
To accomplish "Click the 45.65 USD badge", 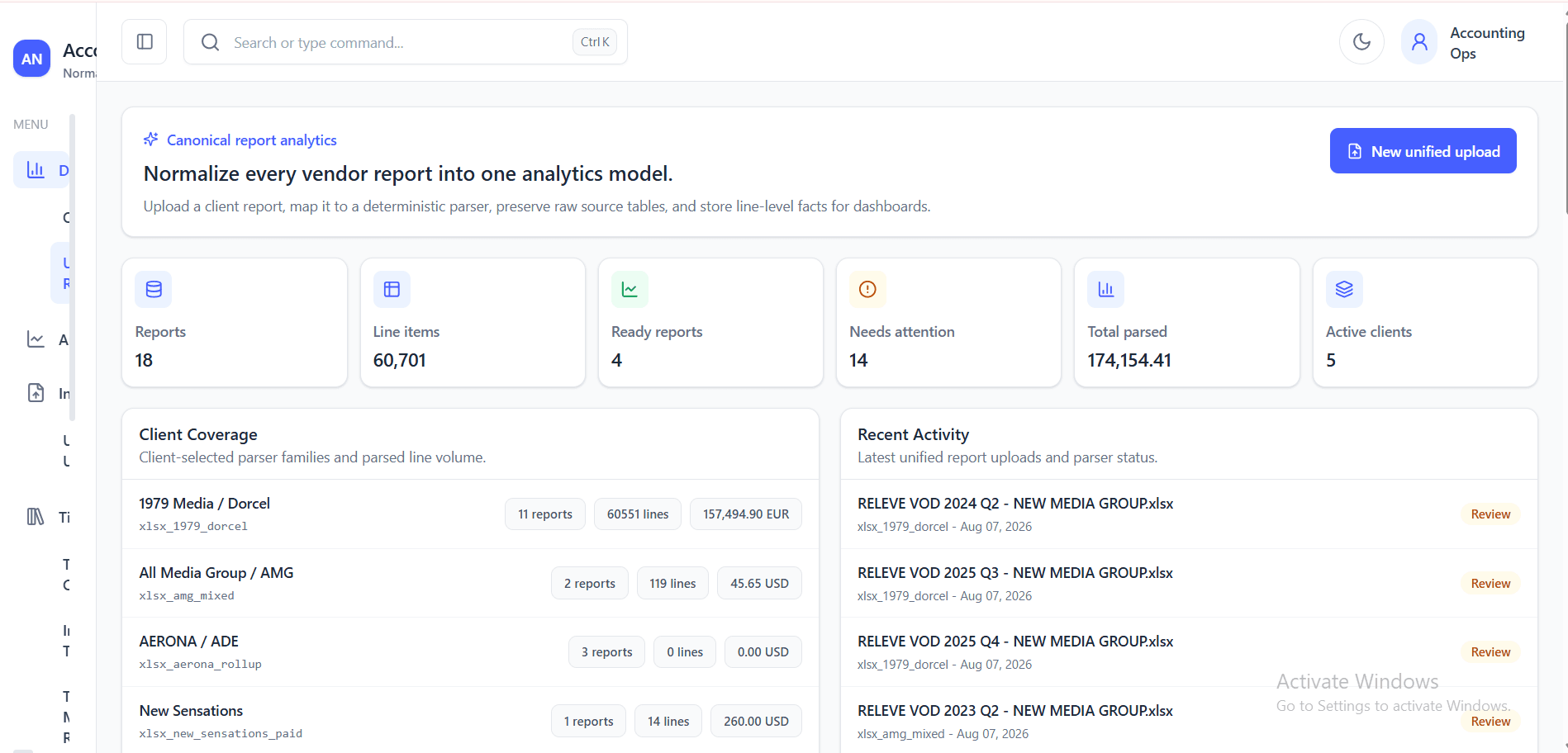I will (759, 583).
